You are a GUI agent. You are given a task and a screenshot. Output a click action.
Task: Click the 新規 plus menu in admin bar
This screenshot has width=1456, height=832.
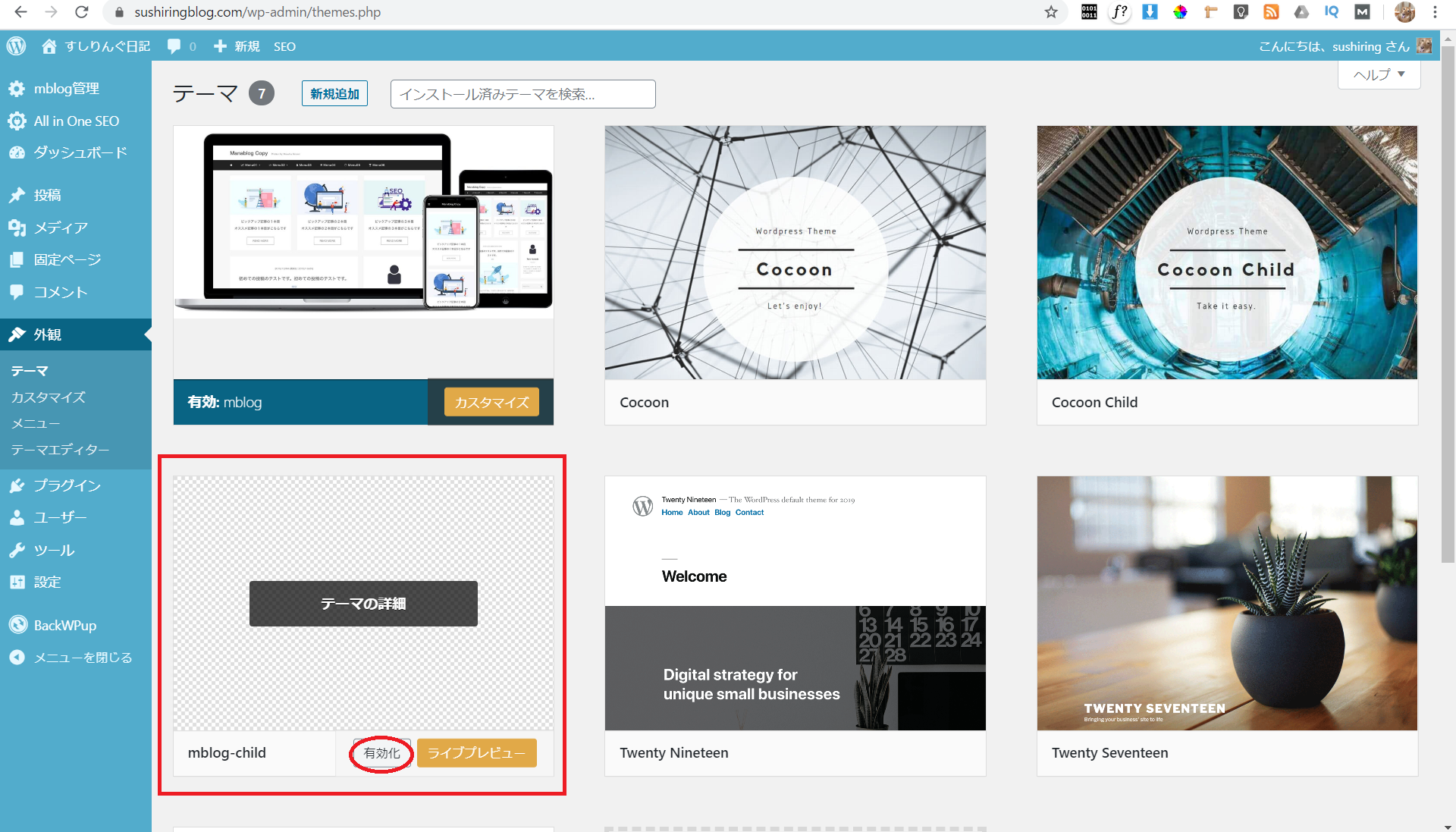click(x=237, y=46)
